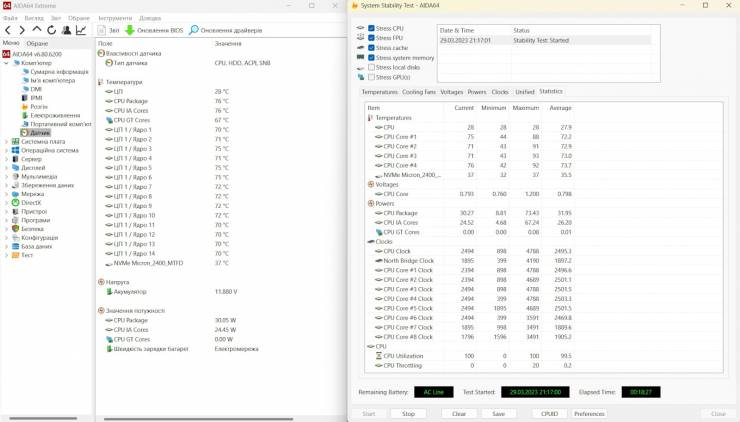Select the Електроживлення battery icon
The height and width of the screenshot is (422, 740).
tap(25, 115)
